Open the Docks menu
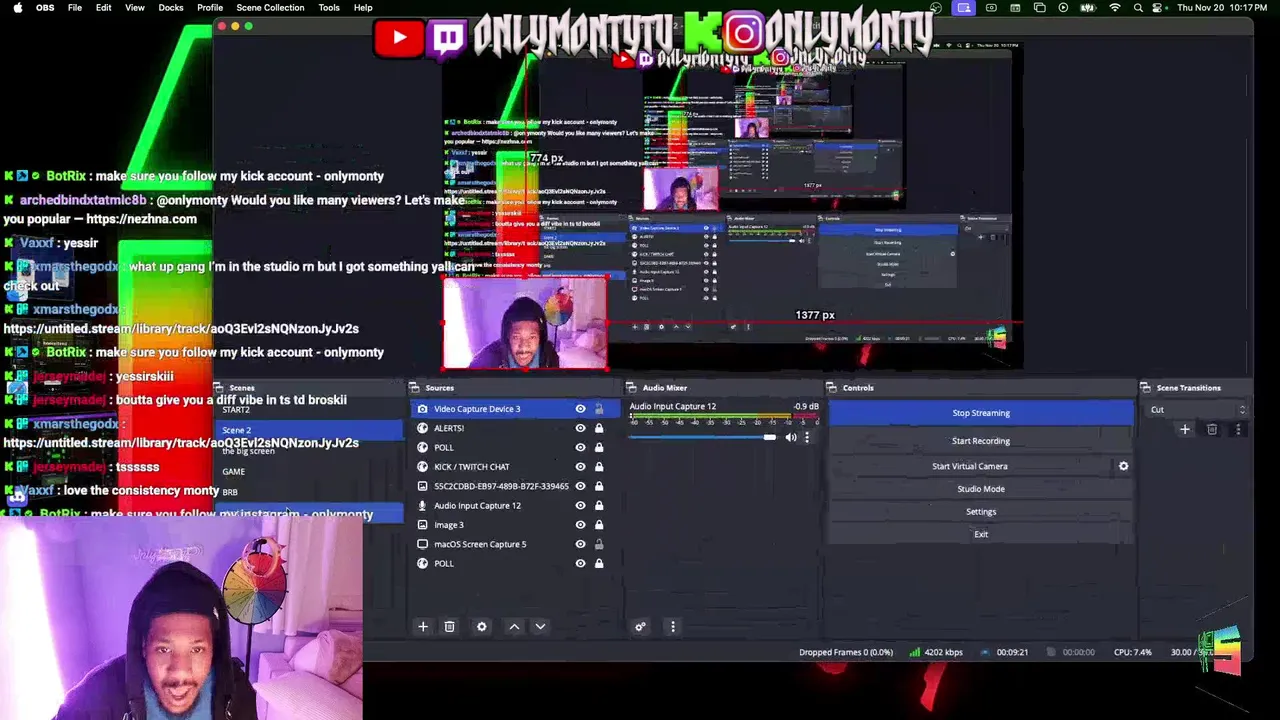This screenshot has width=1280, height=720. [x=171, y=8]
